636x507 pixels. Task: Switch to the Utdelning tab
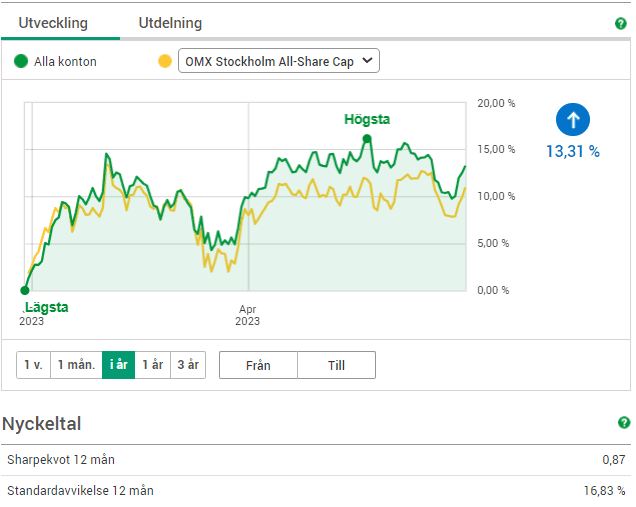(x=170, y=23)
